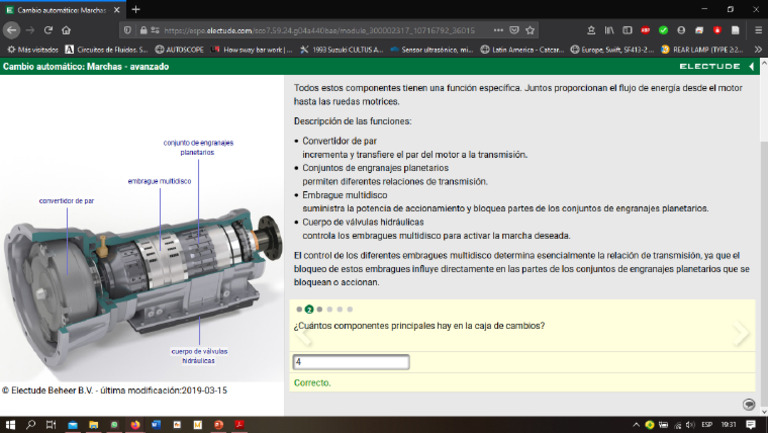Open Adobe Acrobat from taskbar
The image size is (768, 433).
pos(239,425)
